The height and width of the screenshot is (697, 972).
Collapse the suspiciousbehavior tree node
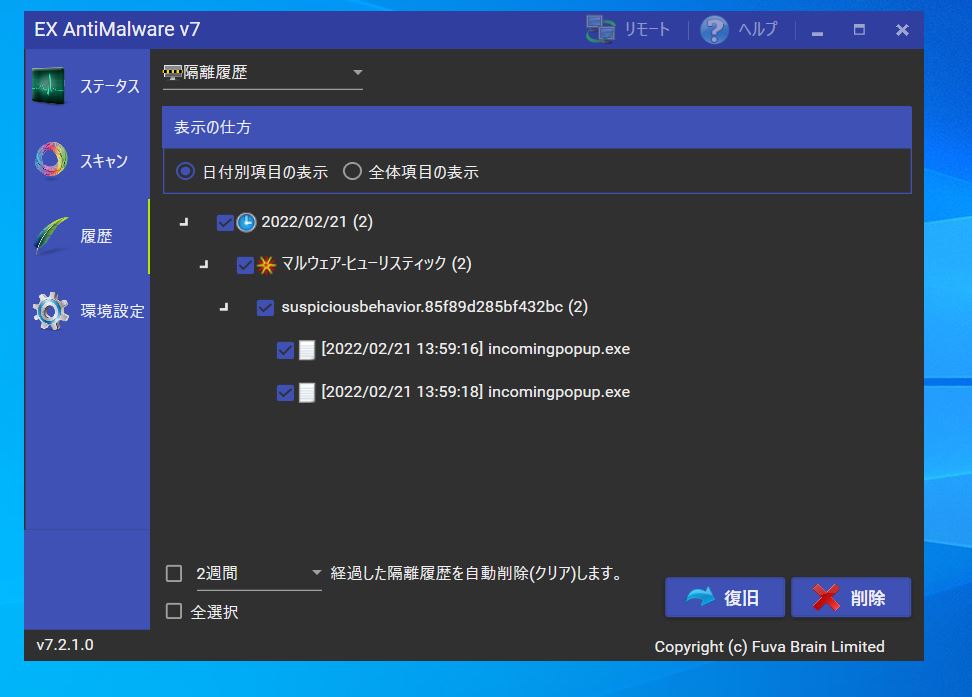click(224, 308)
